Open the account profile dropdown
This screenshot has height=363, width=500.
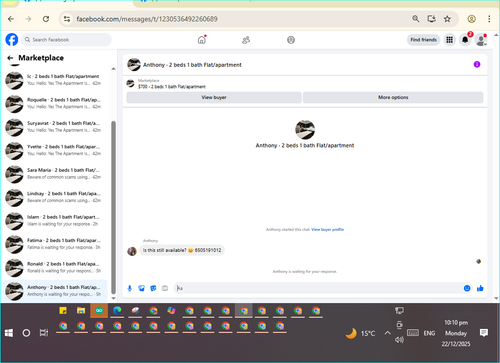tap(481, 40)
